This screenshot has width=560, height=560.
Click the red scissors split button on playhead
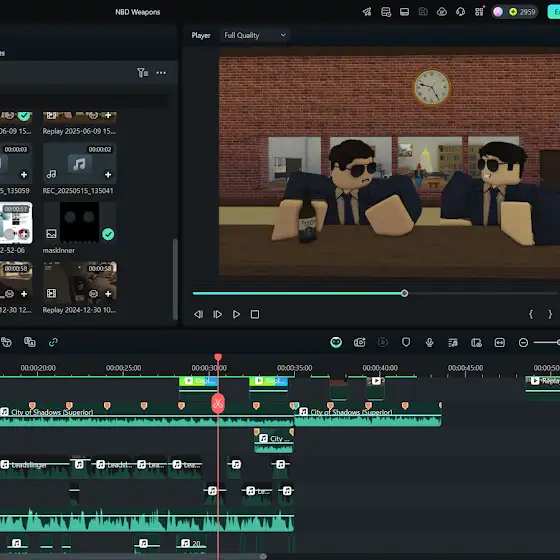point(218,404)
